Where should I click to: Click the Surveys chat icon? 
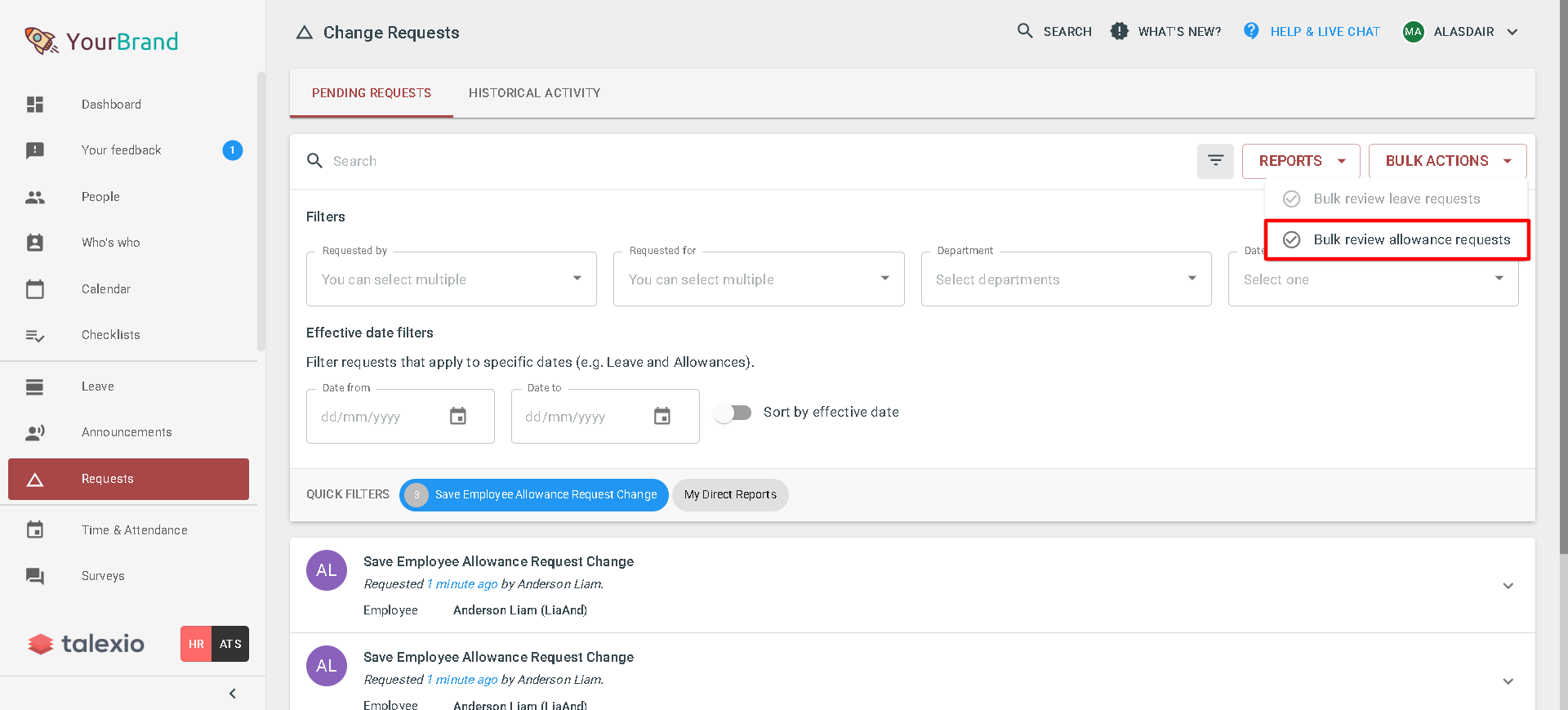coord(35,576)
